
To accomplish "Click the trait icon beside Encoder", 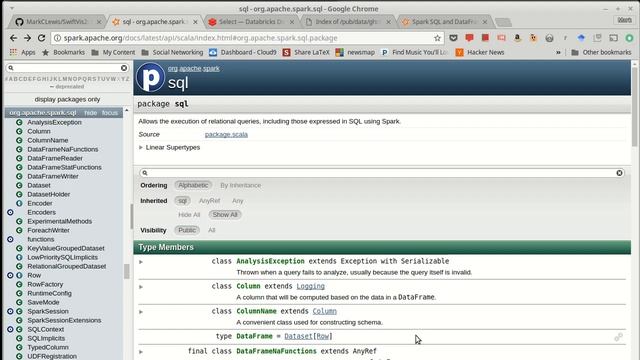I will tap(19, 203).
